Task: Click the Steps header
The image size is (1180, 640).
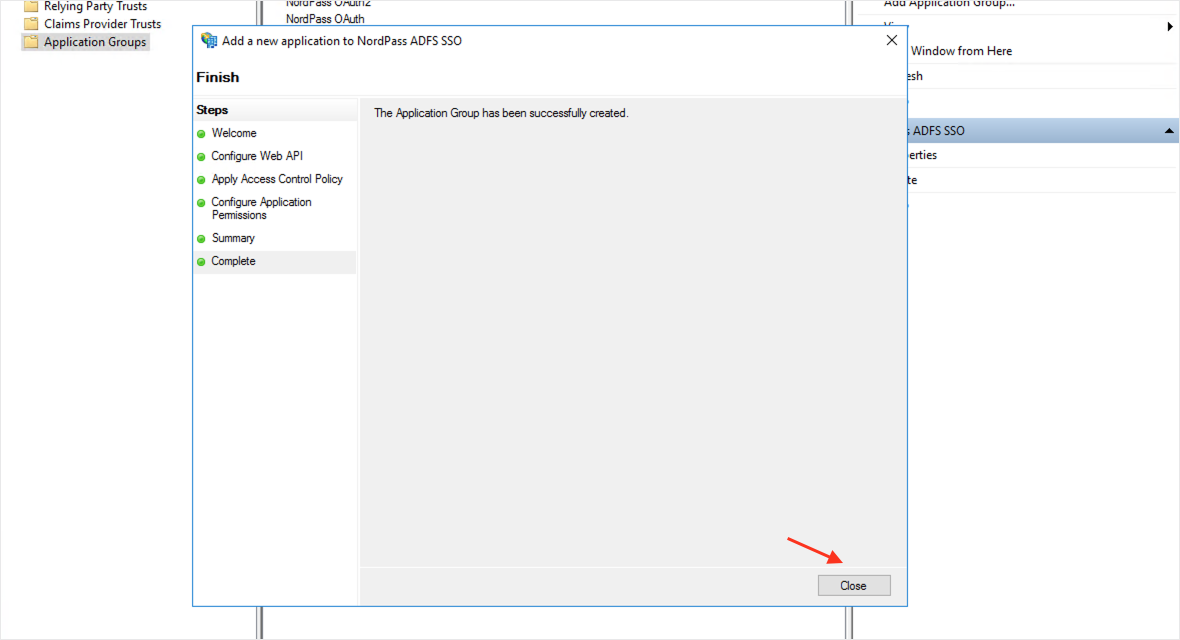Action: point(212,110)
